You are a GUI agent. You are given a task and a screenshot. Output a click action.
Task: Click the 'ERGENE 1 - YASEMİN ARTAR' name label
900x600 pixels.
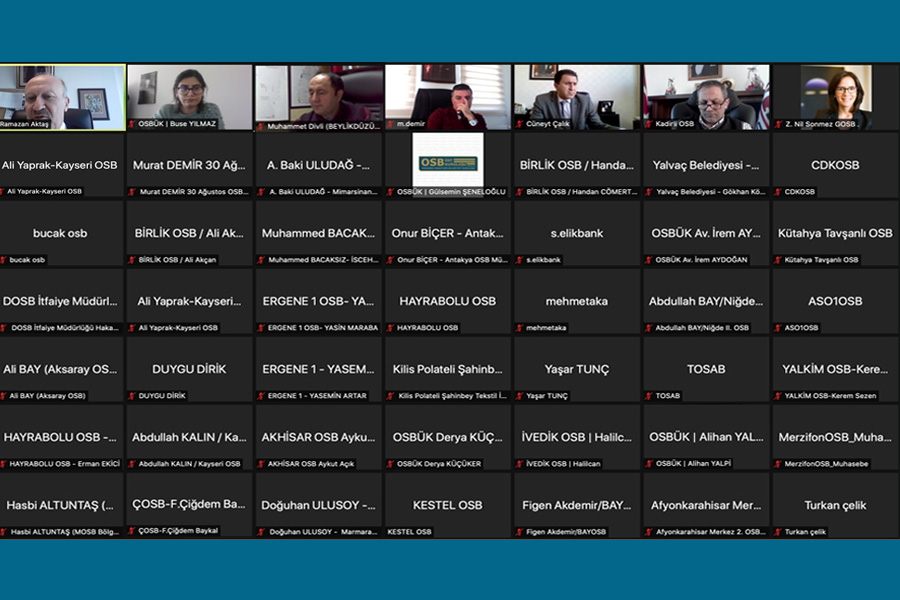point(317,396)
